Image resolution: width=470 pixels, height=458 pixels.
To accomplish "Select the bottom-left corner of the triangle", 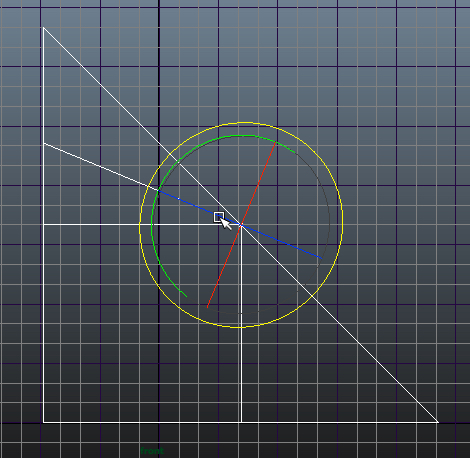I will click(44, 422).
